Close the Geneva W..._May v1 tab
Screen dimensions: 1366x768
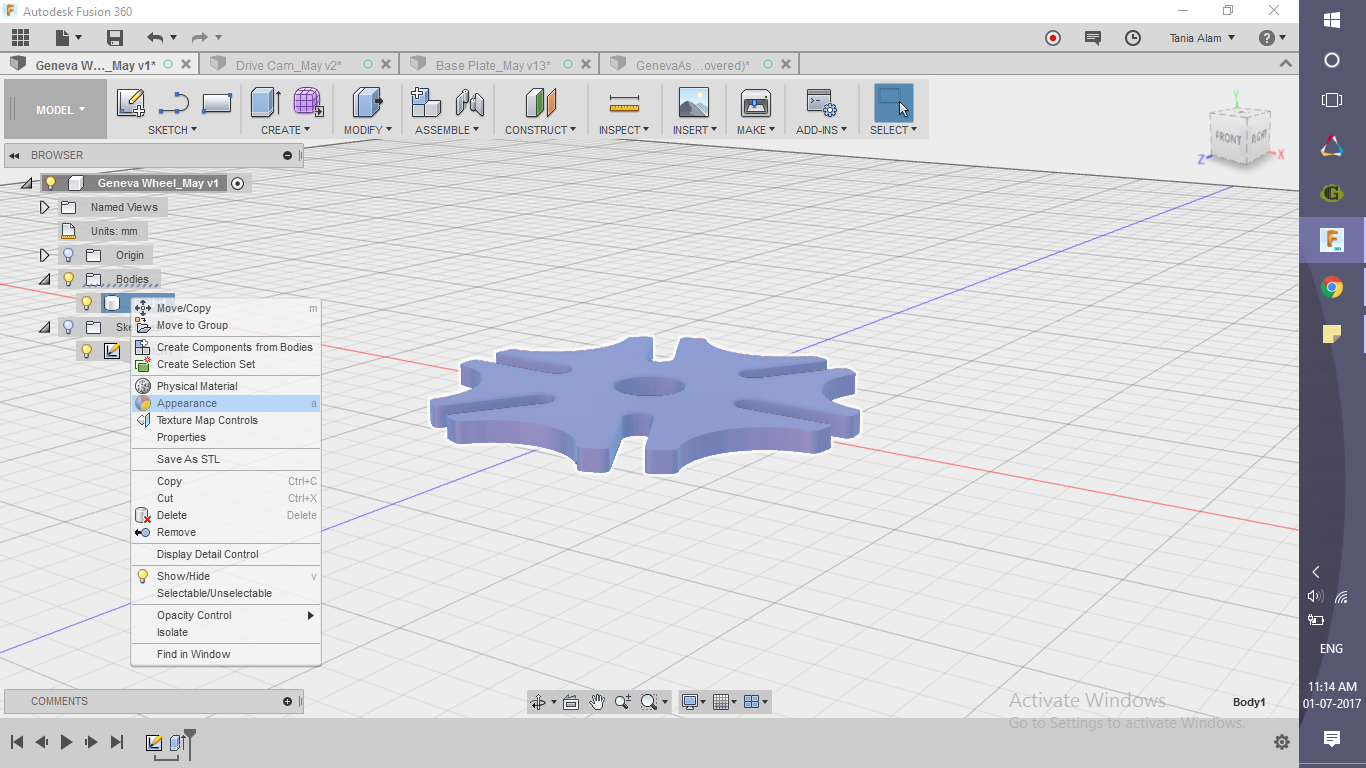[x=187, y=64]
